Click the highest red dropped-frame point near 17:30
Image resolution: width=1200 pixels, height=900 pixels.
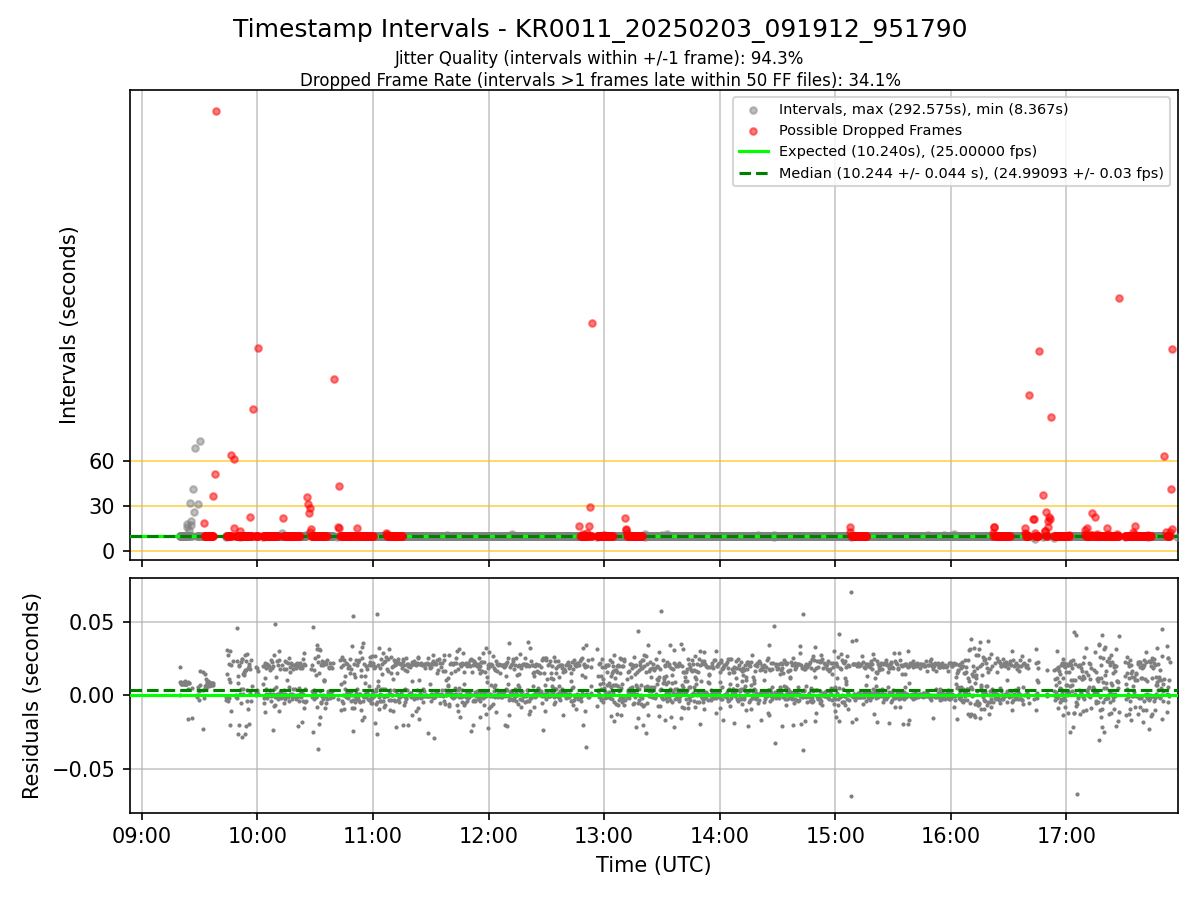tap(1119, 298)
